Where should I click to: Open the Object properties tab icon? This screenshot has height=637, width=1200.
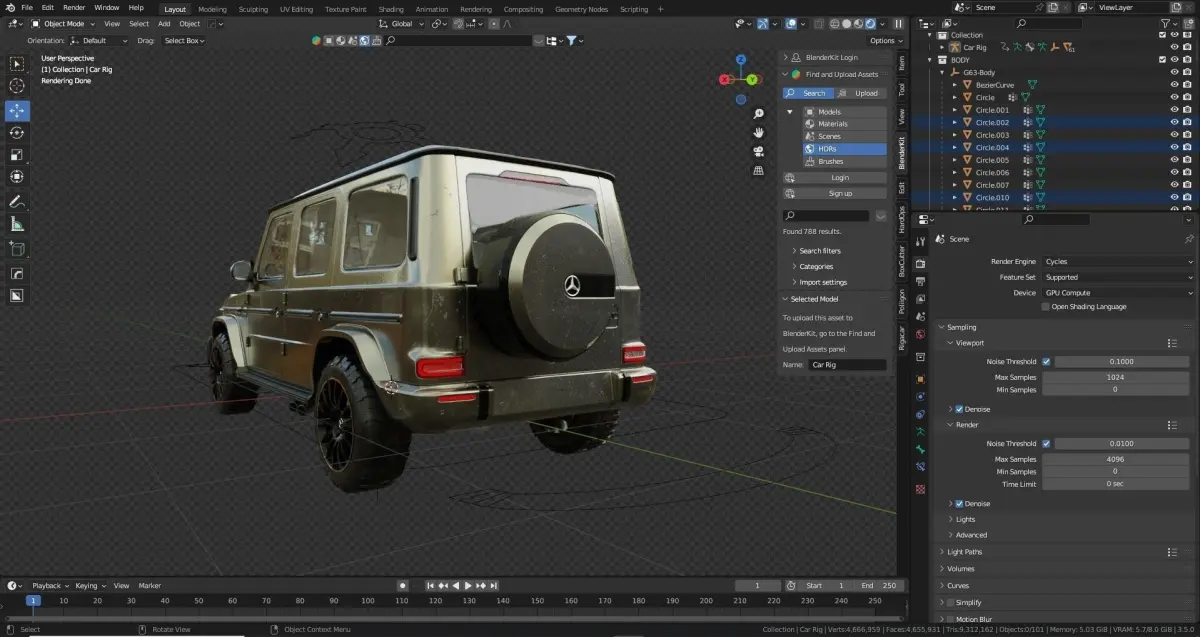(921, 379)
